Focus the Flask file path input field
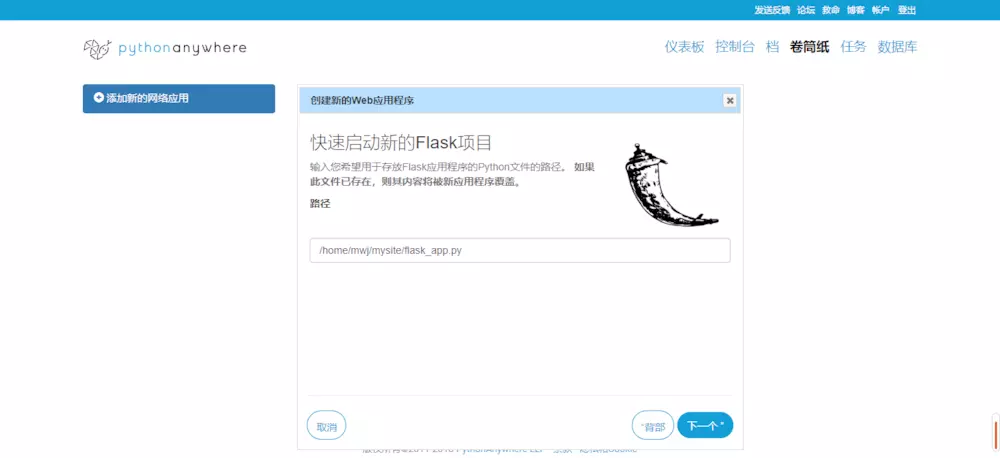Screen dimensions: 1000x458 [520, 251]
